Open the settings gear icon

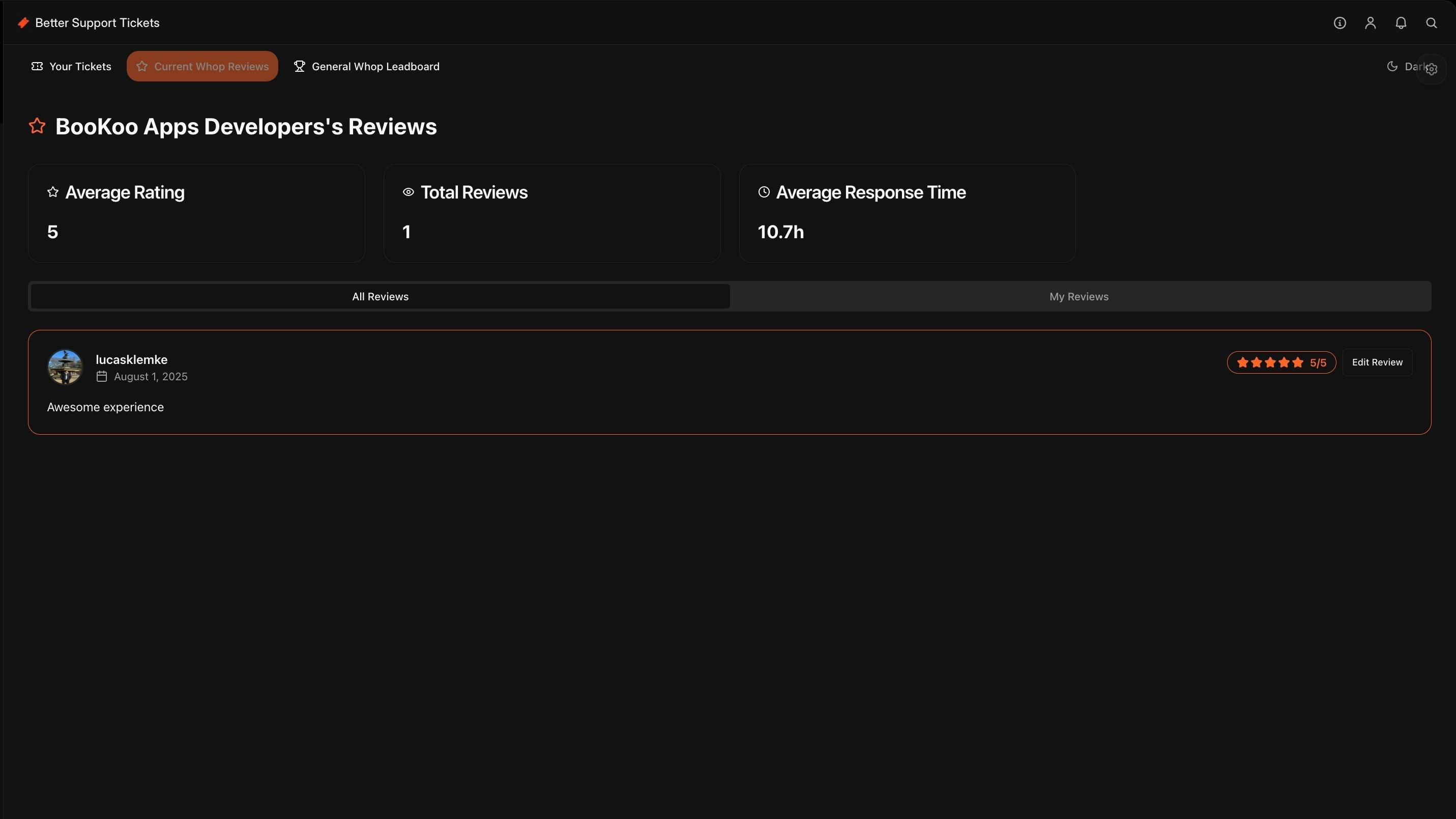click(x=1431, y=69)
